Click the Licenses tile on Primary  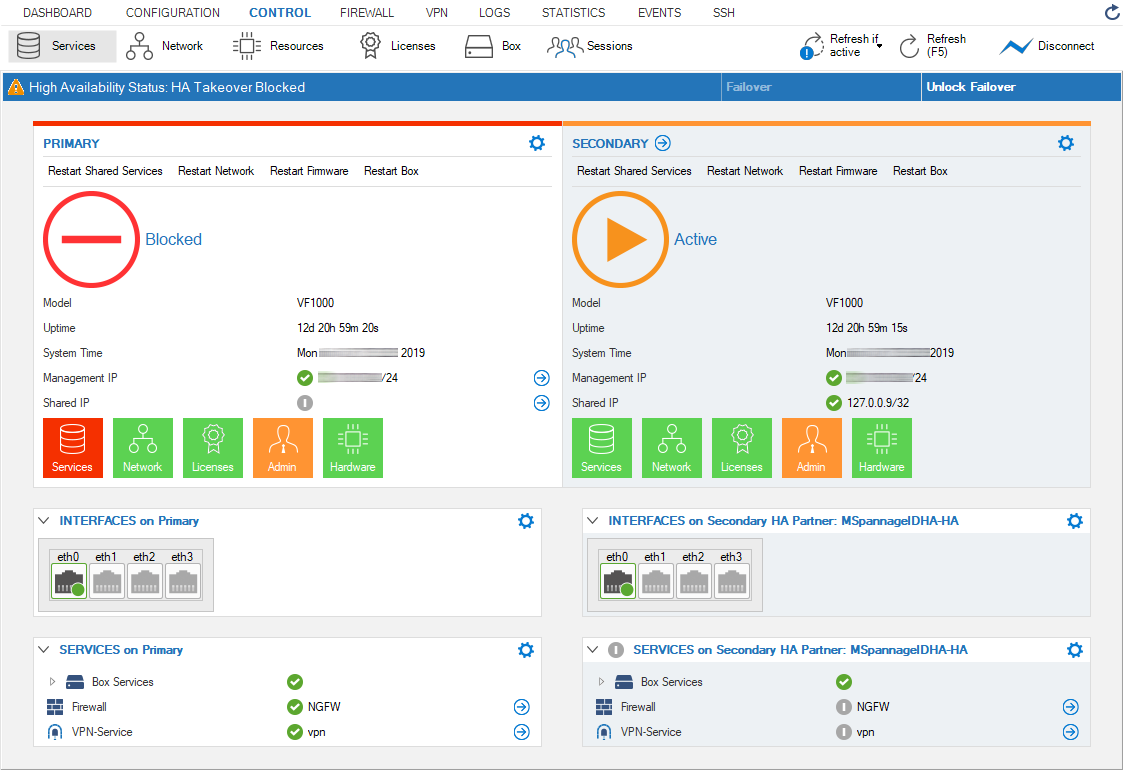pyautogui.click(x=213, y=448)
